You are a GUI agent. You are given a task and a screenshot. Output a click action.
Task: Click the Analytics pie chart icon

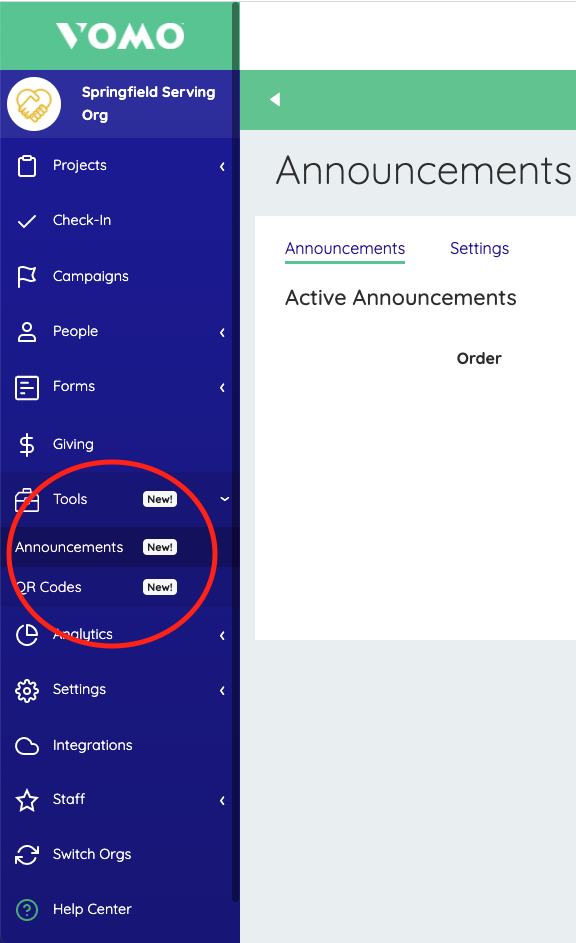pos(26,634)
